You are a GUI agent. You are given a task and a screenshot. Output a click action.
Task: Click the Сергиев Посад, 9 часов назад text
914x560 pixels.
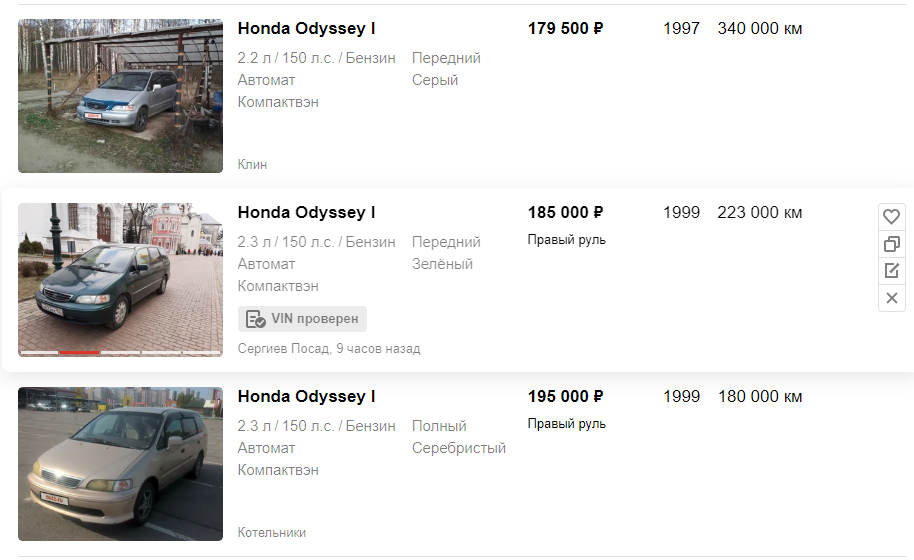tap(329, 349)
